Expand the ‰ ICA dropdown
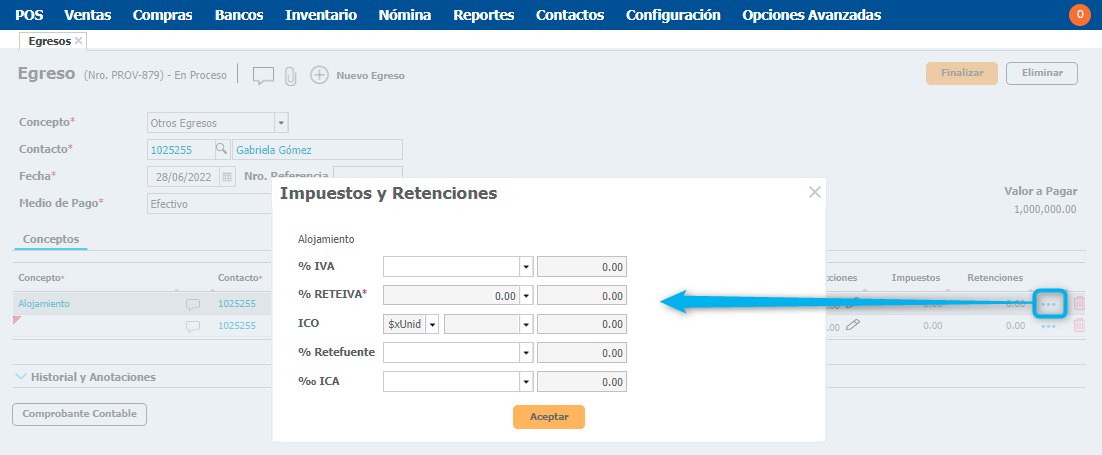 [526, 382]
